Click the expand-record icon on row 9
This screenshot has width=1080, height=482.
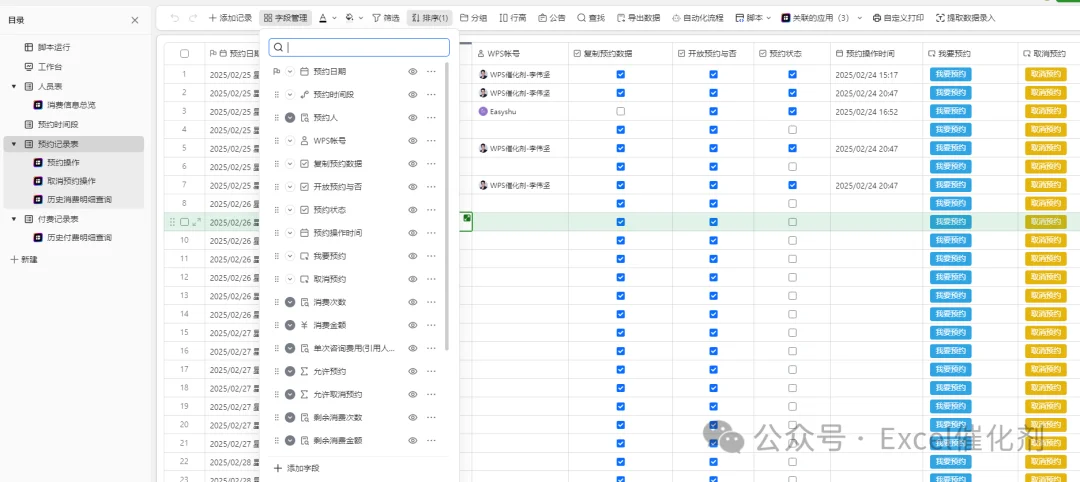tap(196, 222)
